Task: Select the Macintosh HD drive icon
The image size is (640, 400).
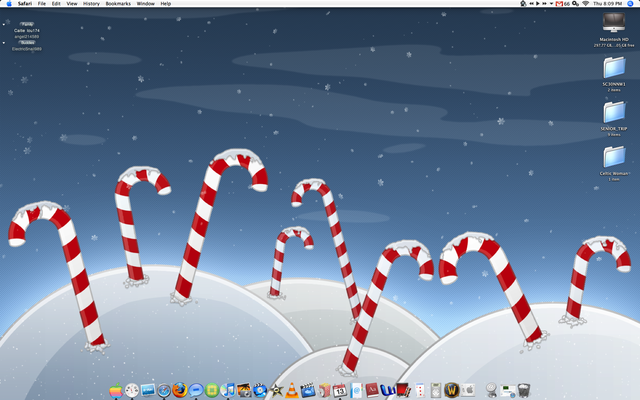Action: (x=614, y=23)
